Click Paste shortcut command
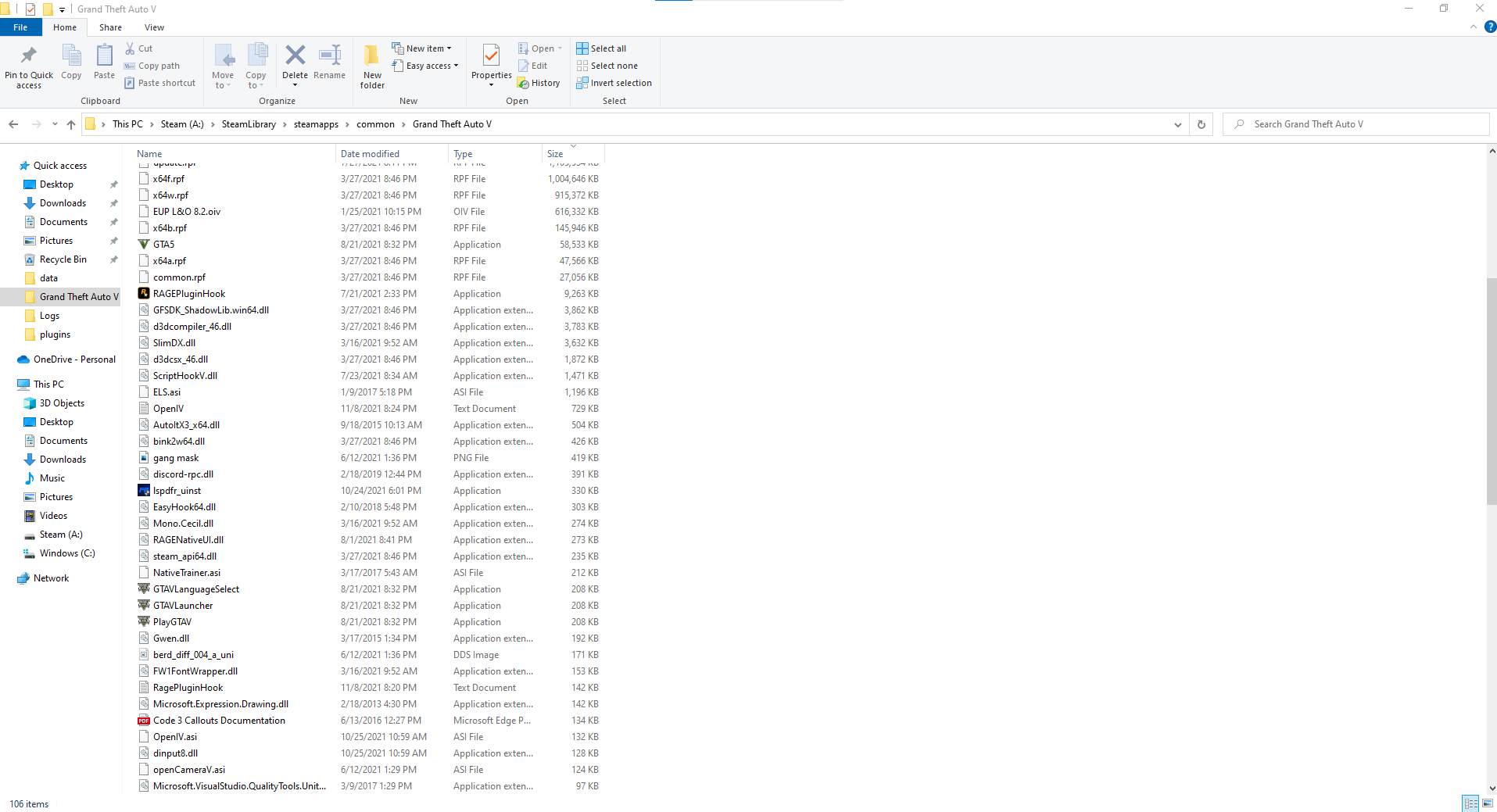Viewport: 1497px width, 812px height. (160, 83)
